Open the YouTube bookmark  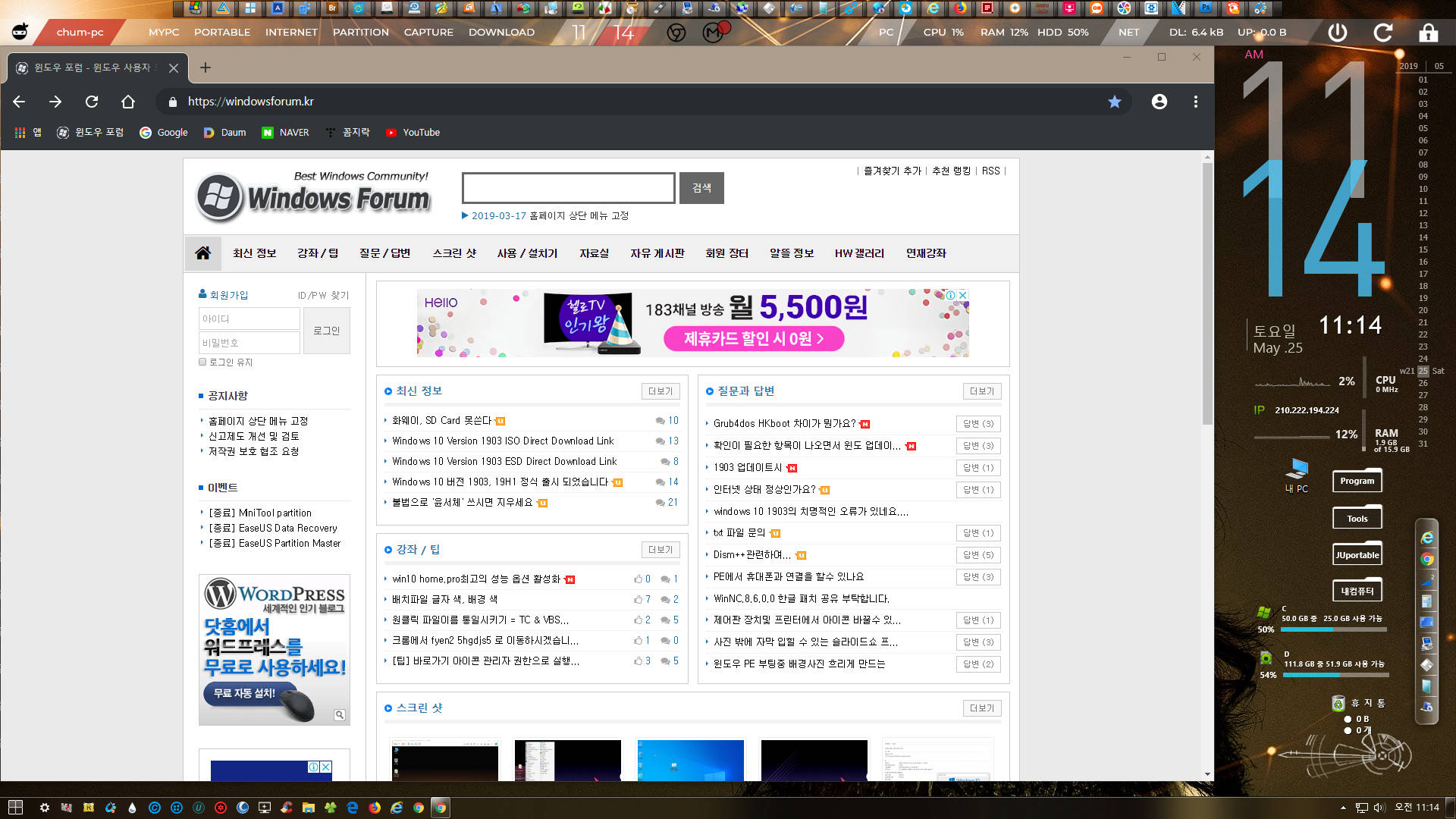pyautogui.click(x=413, y=132)
